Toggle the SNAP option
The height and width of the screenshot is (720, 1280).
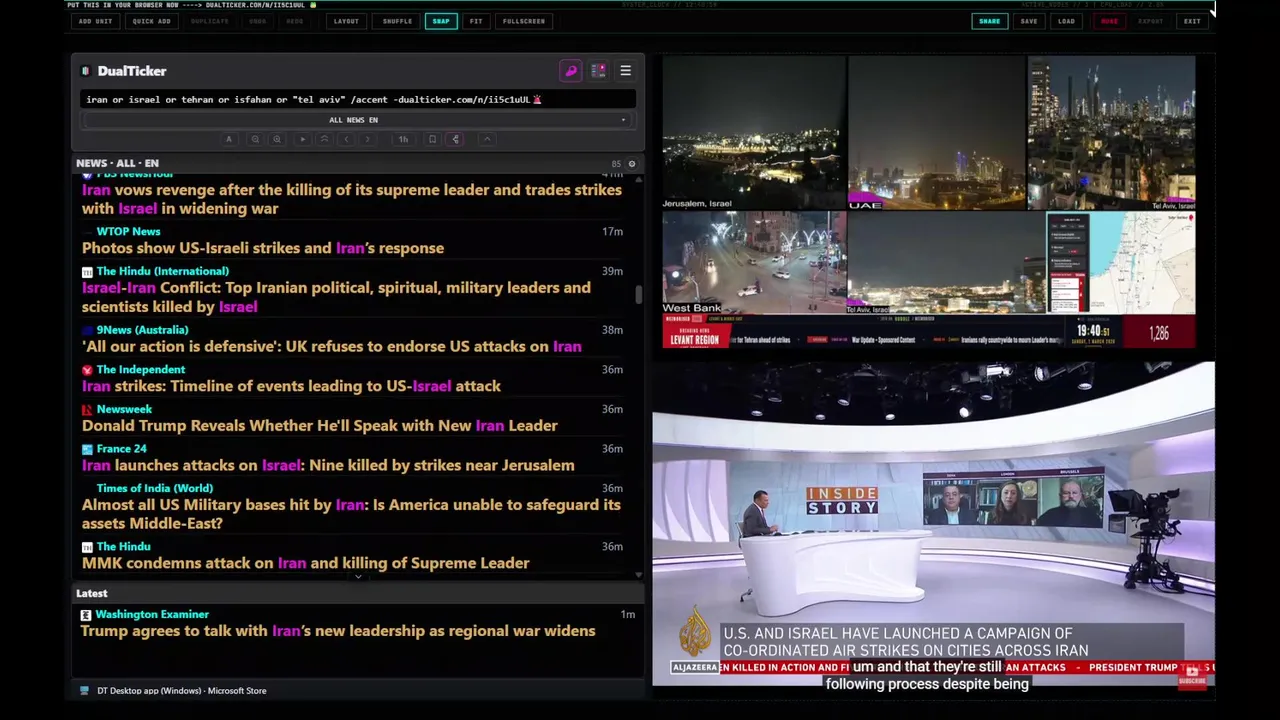441,21
